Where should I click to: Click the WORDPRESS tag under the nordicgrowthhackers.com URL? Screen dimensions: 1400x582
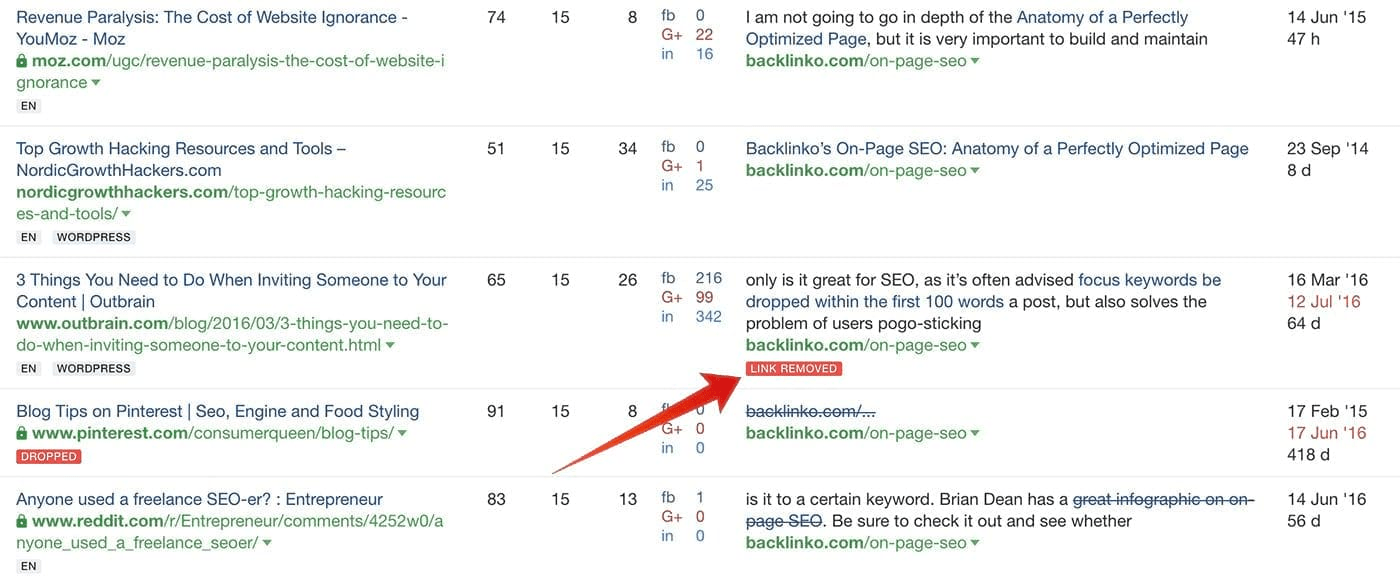pyautogui.click(x=94, y=238)
